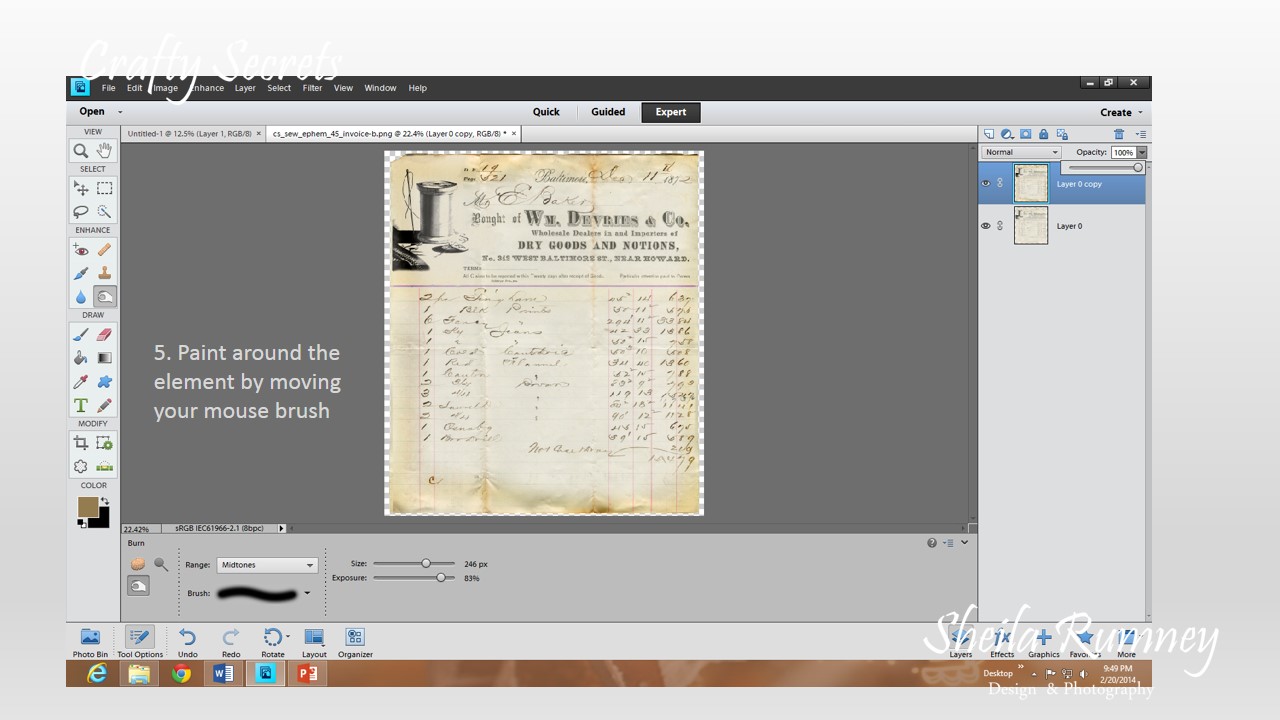1280x720 pixels.
Task: Toggle the link icon on Layer 0 copy
Action: pos(1000,183)
